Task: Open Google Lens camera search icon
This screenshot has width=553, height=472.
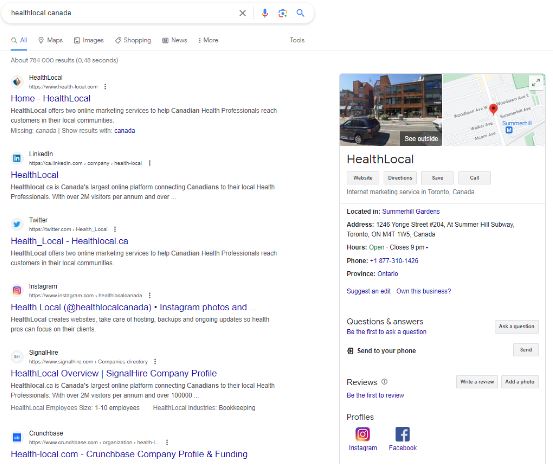Action: [x=282, y=13]
